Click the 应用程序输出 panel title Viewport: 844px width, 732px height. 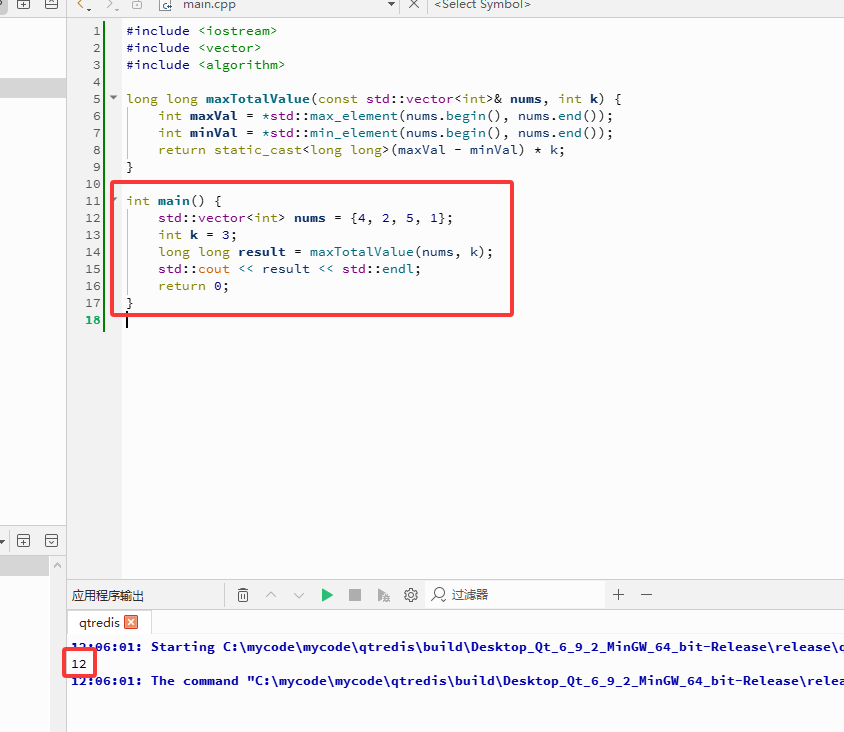pyautogui.click(x=108, y=595)
